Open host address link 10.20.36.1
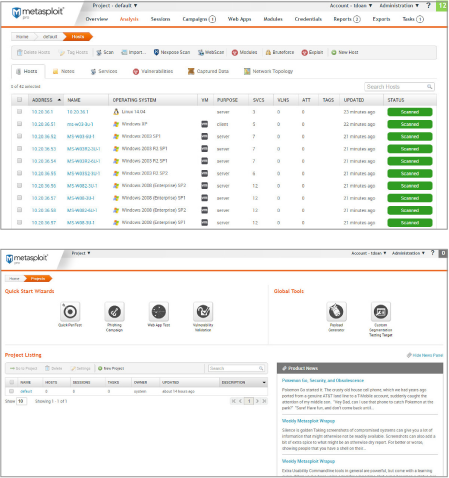The image size is (449, 478). (42, 112)
